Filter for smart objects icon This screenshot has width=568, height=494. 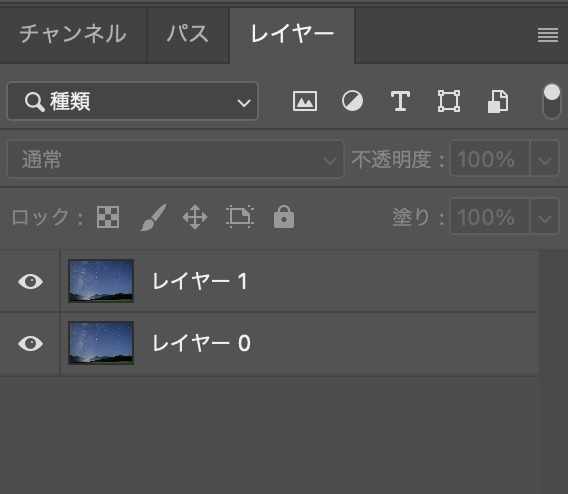tap(498, 101)
